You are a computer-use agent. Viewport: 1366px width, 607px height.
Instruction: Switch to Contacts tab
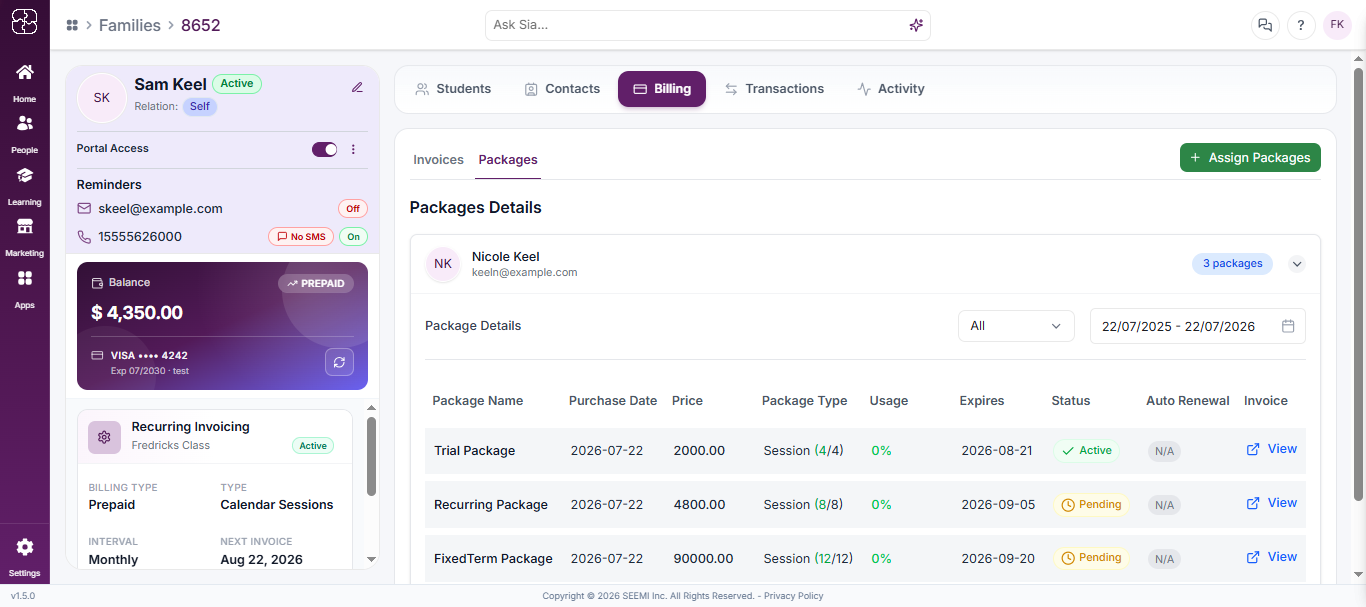(562, 89)
